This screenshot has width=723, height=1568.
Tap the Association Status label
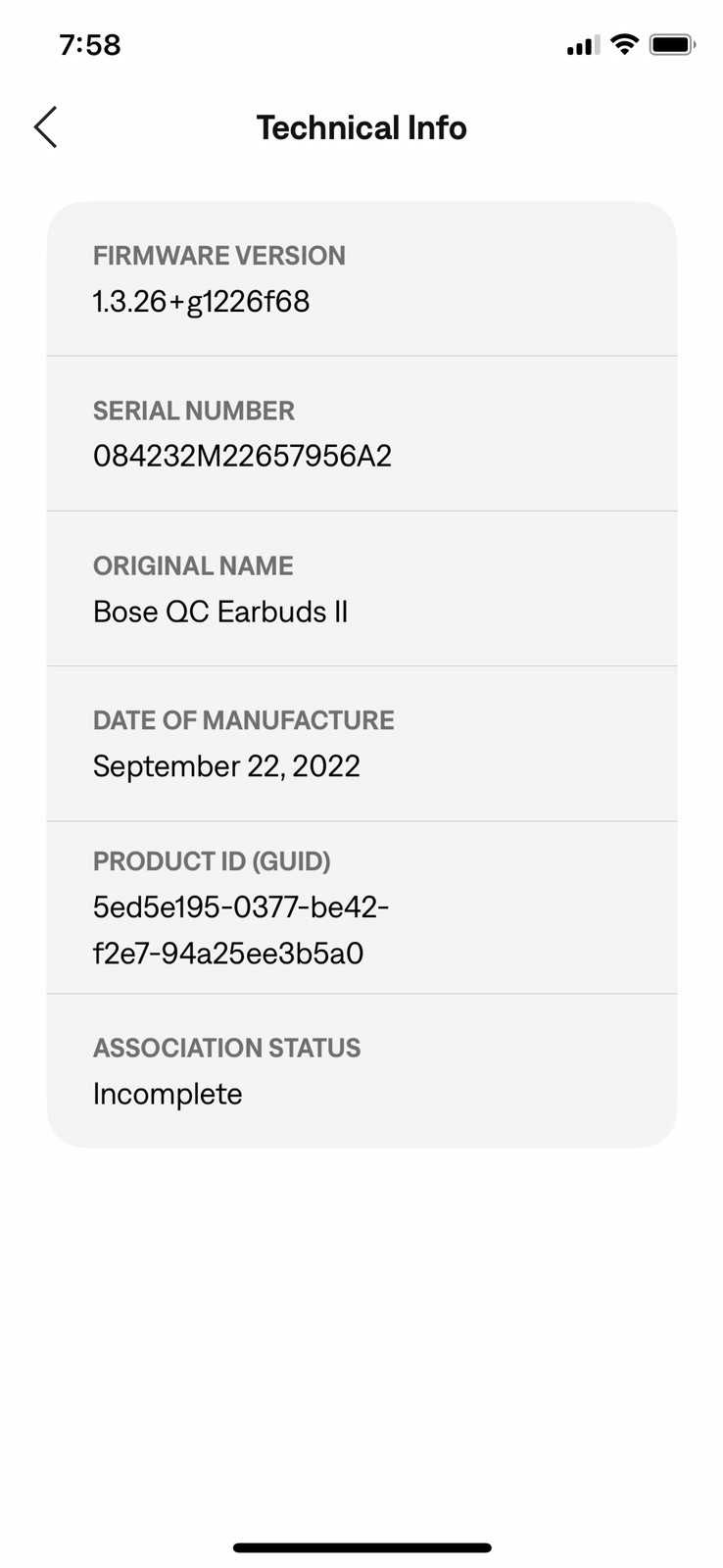click(226, 1048)
